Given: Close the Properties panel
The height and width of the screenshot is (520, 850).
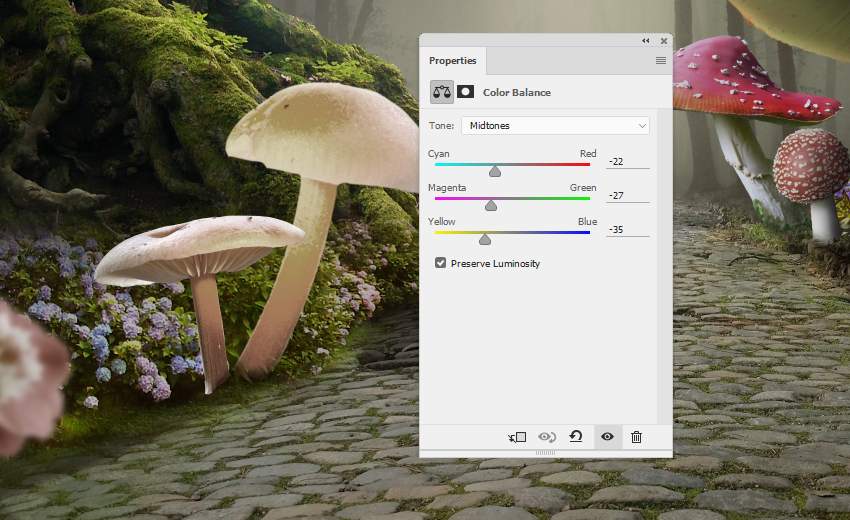Looking at the screenshot, I should [x=664, y=41].
